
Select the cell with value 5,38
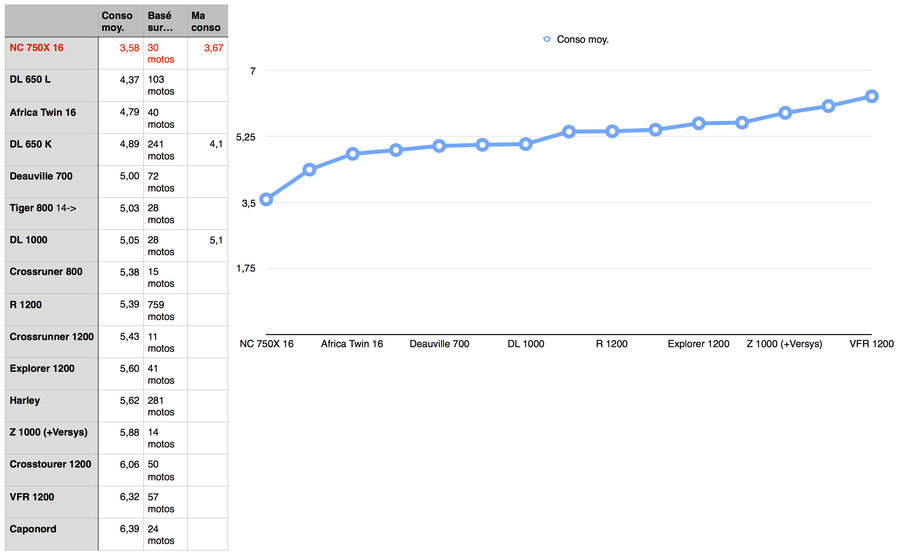pyautogui.click(x=121, y=278)
